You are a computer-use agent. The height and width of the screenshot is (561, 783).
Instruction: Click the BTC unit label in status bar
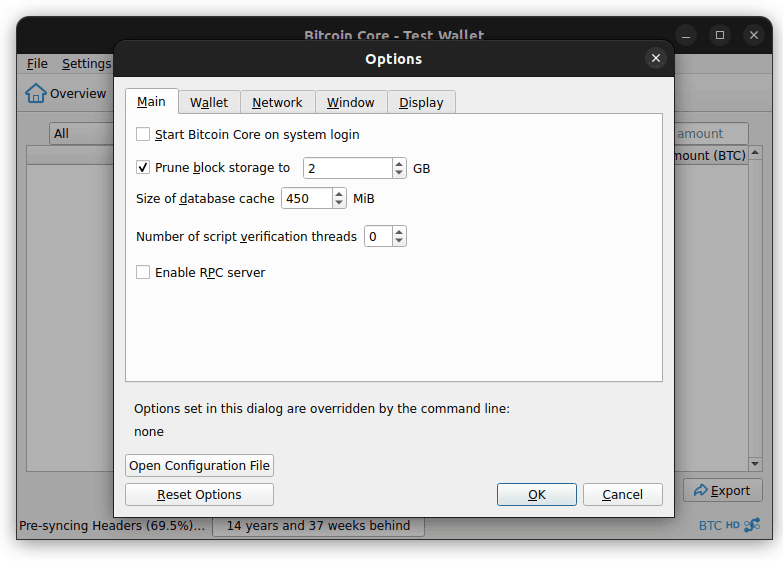click(x=710, y=526)
